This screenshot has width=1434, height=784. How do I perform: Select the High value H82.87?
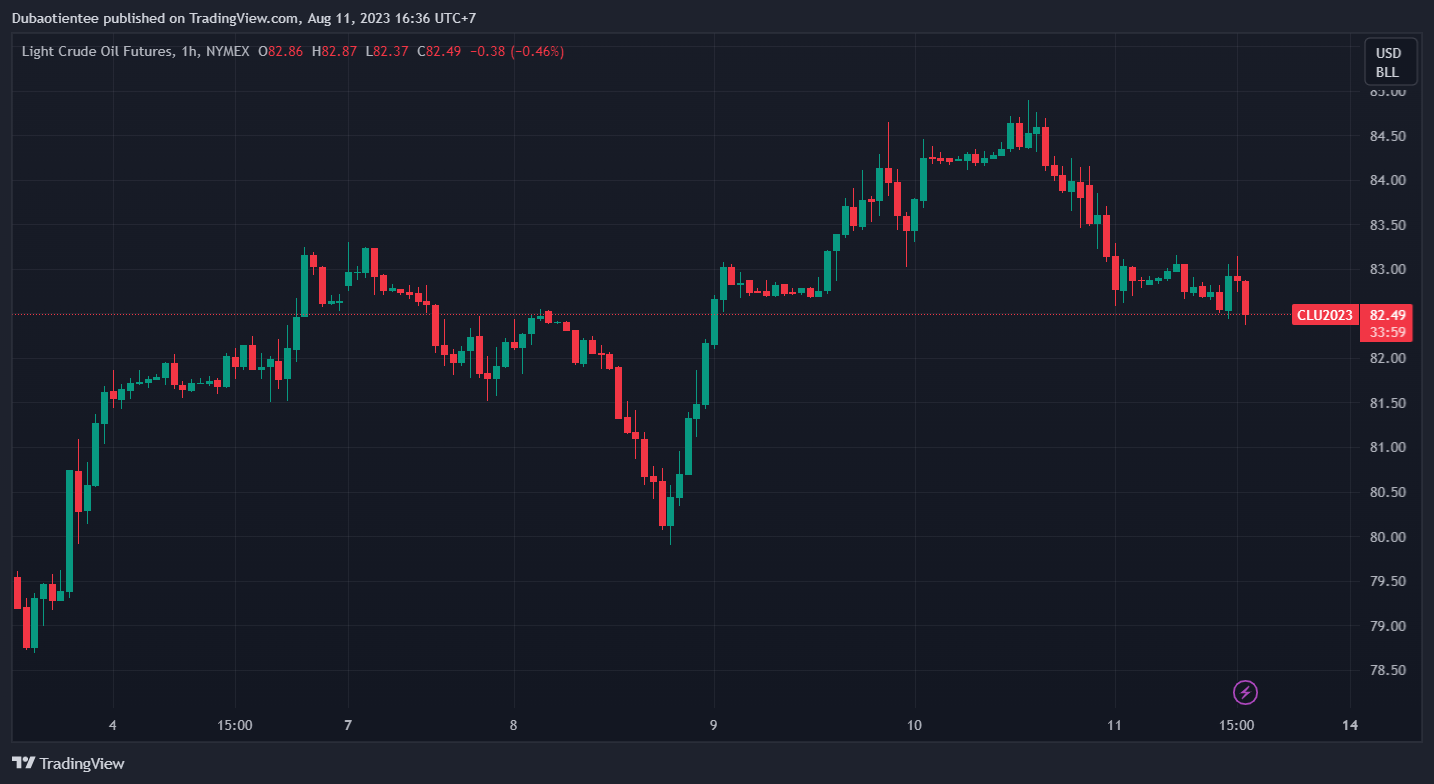click(334, 51)
